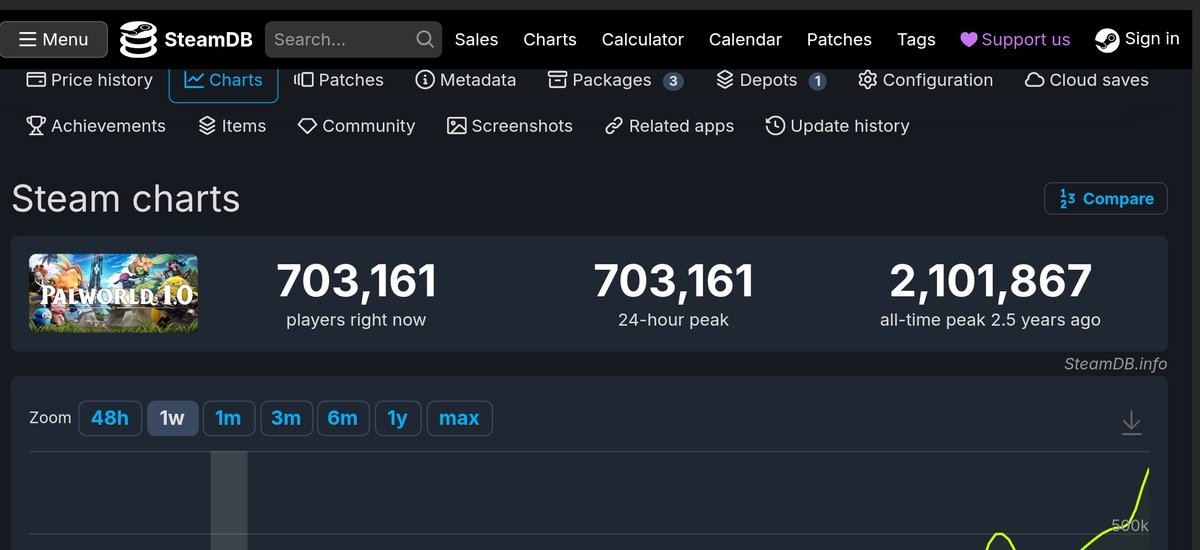Click the 2,101,867 all-time peak value
The image size is (1200, 550).
tap(990, 282)
